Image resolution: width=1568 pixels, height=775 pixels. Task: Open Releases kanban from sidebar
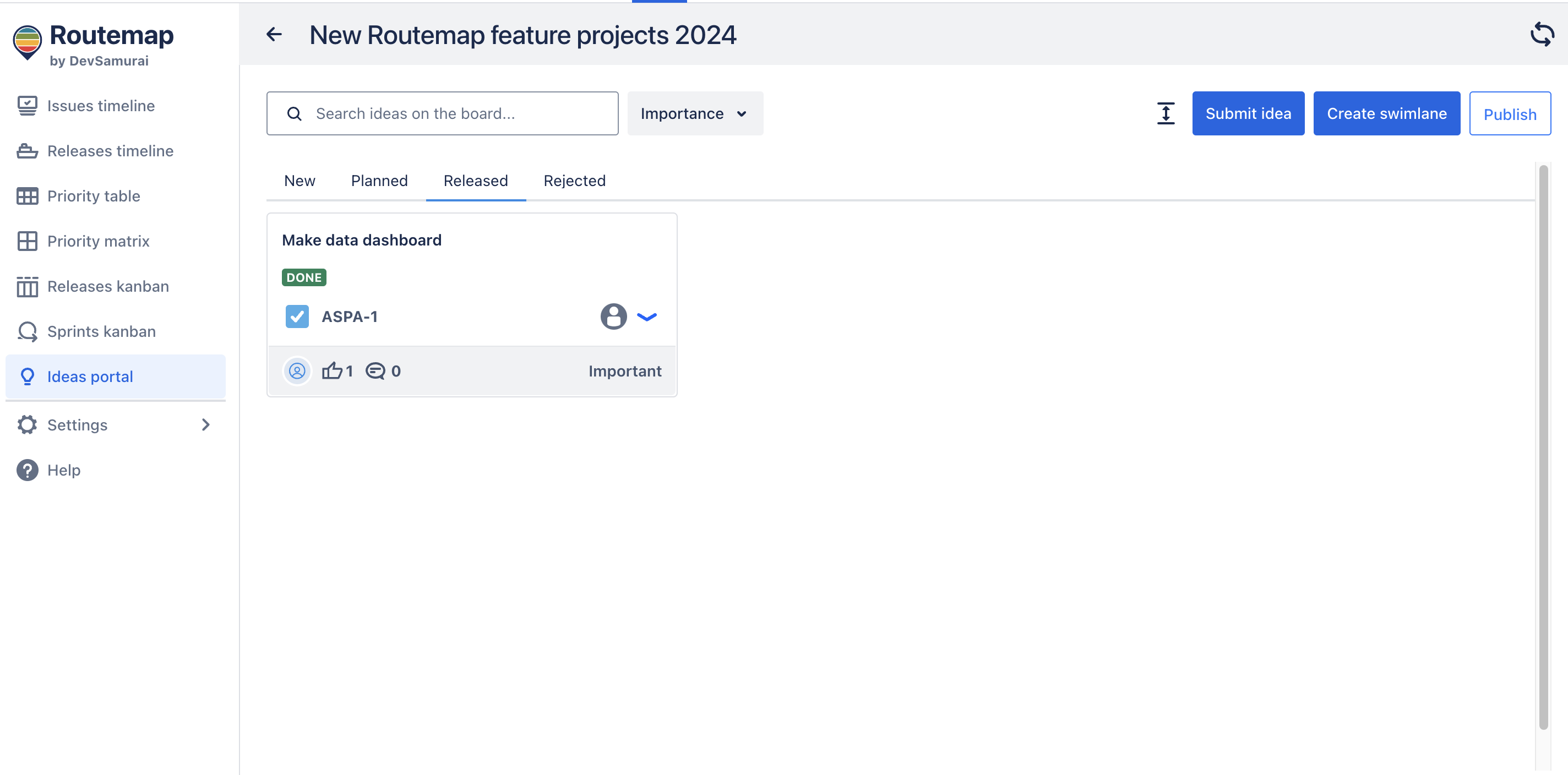pyautogui.click(x=108, y=287)
